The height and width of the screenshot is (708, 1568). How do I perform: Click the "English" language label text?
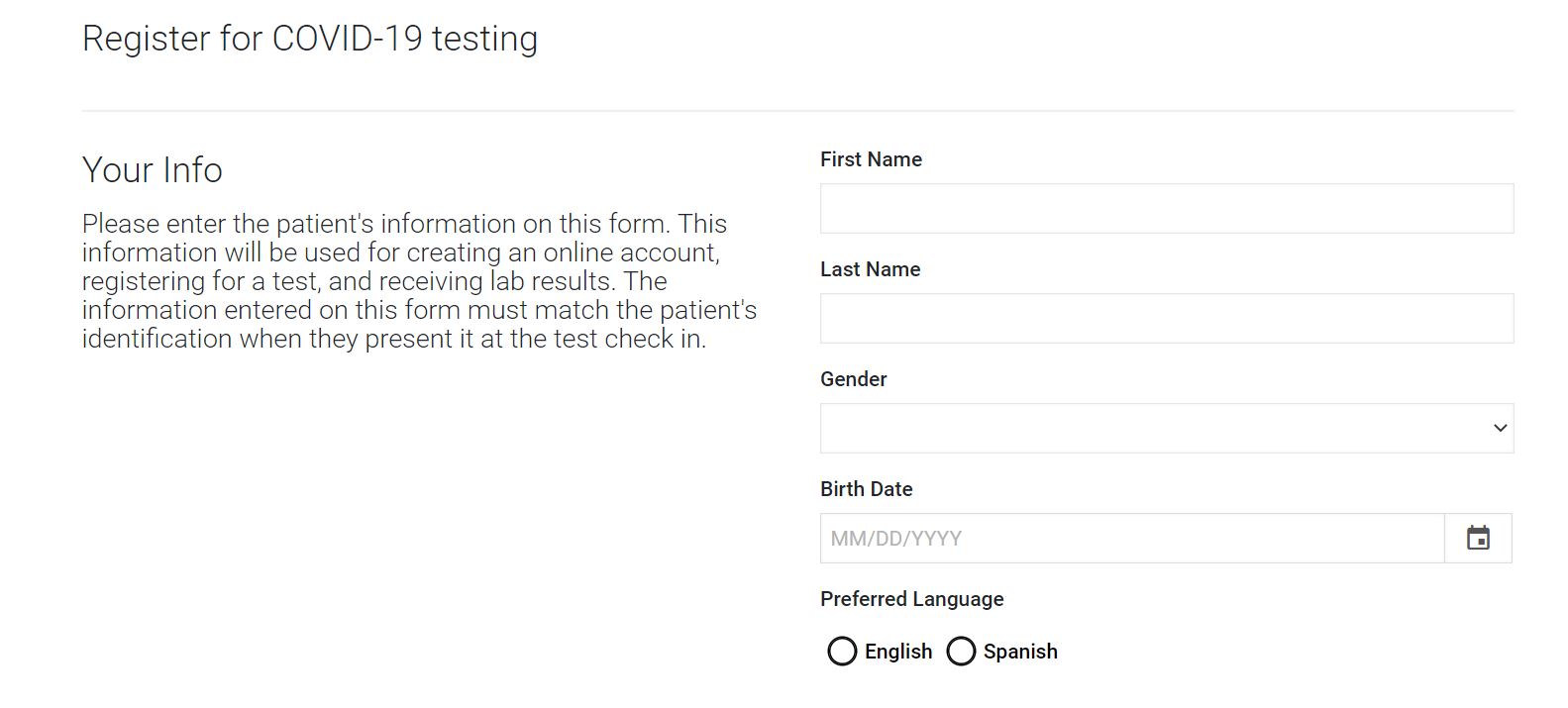pyautogui.click(x=898, y=652)
